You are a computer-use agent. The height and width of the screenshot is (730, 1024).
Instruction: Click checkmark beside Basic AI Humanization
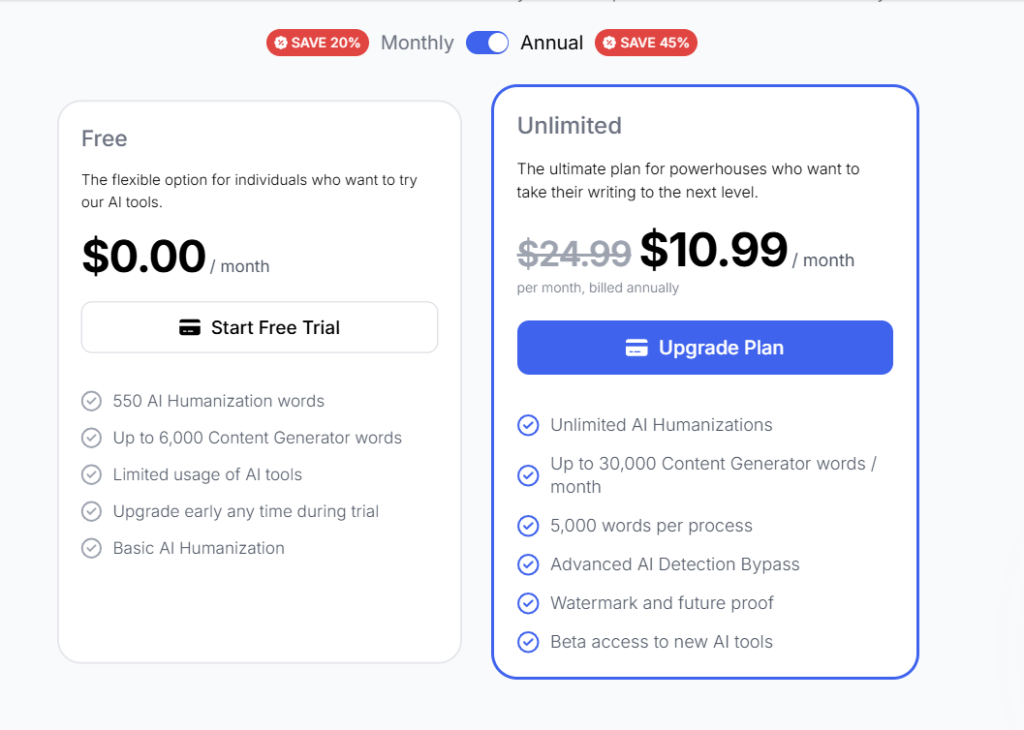tap(91, 548)
